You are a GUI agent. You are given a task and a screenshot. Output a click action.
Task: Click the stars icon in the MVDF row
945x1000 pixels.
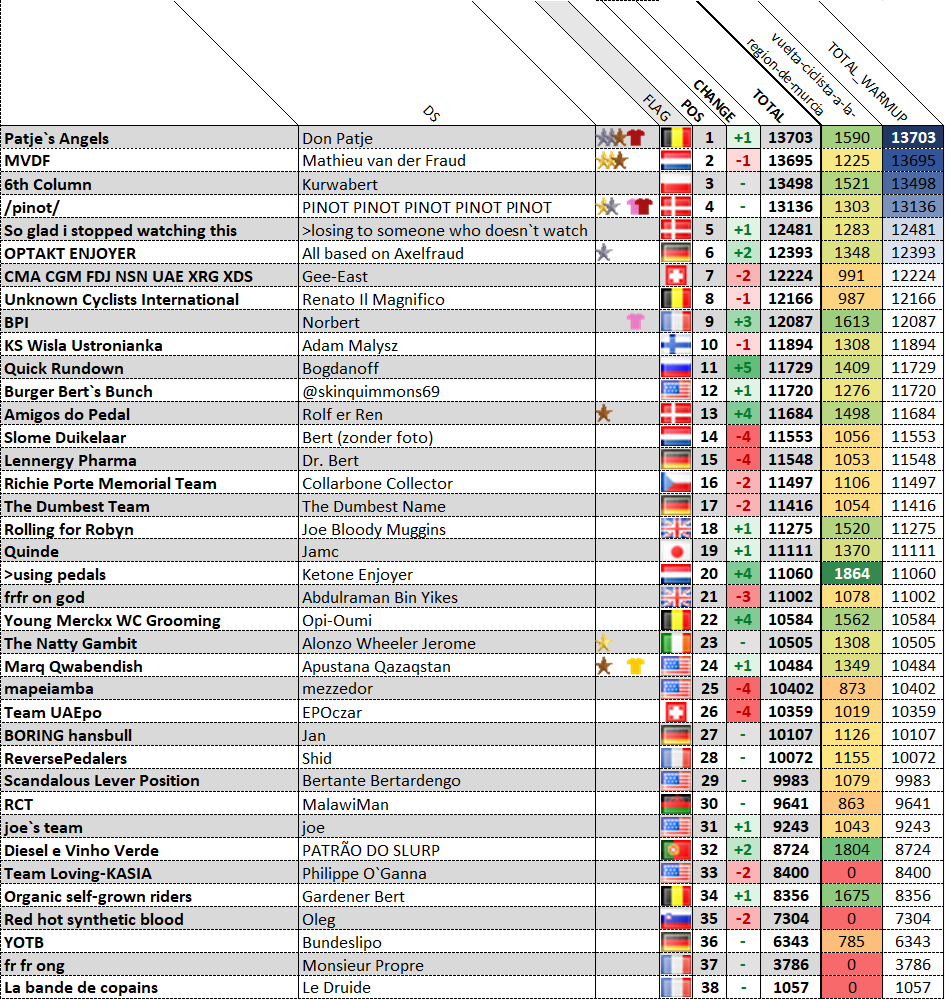(612, 161)
